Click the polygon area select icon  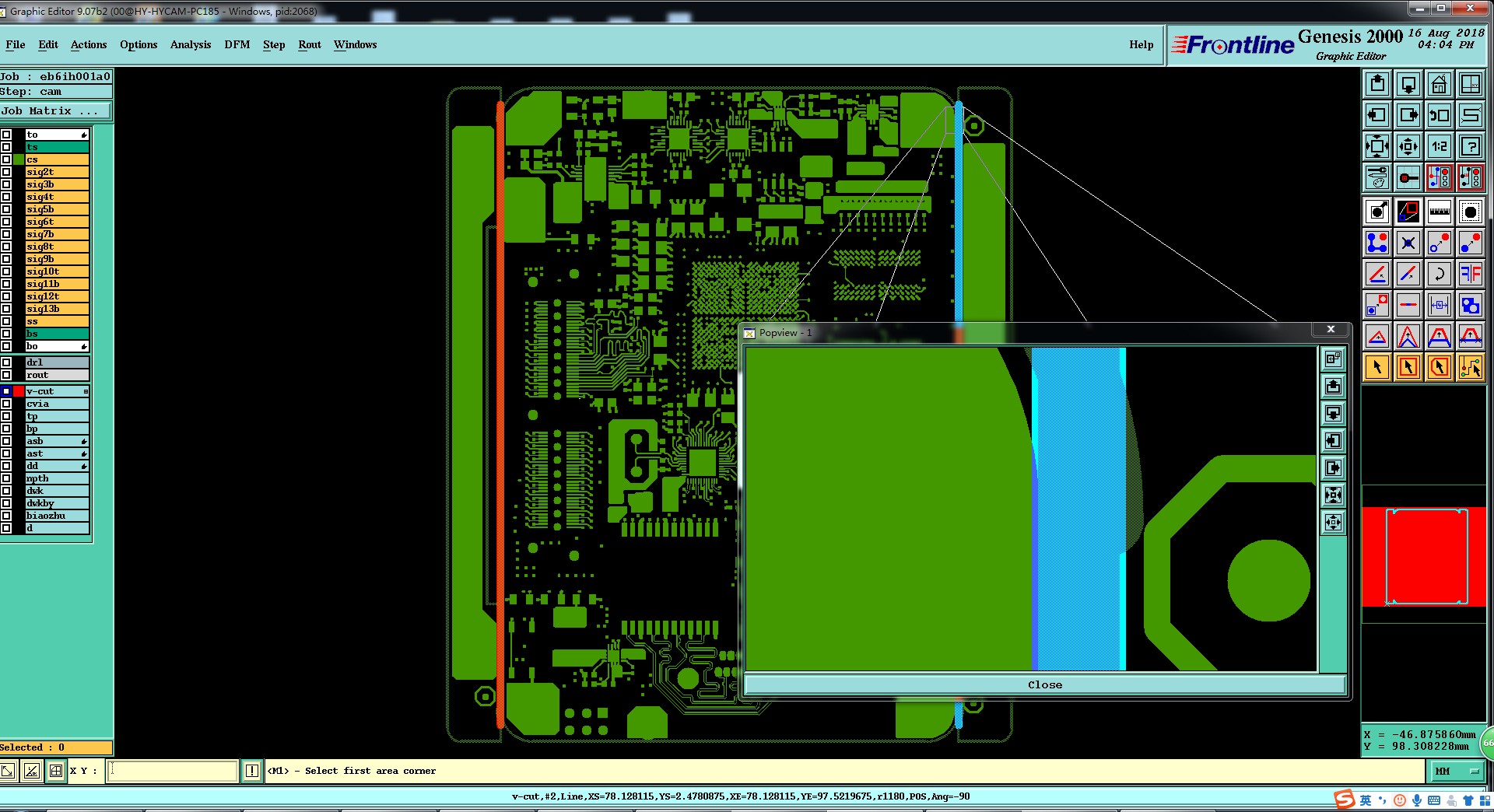pos(1440,367)
